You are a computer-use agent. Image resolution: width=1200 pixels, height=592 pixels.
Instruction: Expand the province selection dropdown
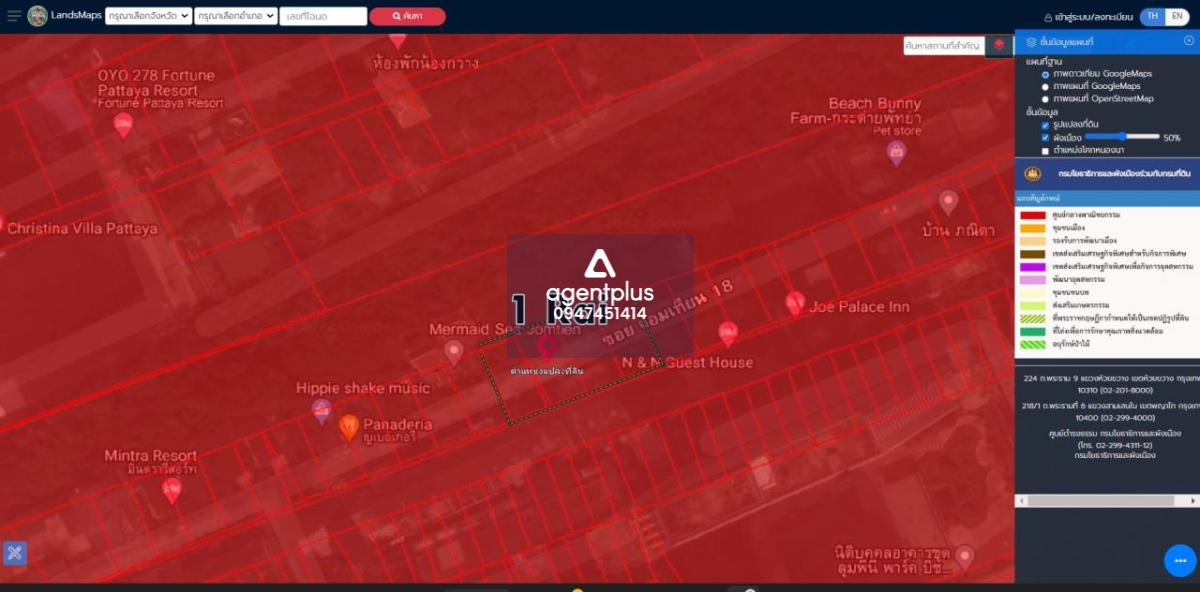(x=148, y=16)
